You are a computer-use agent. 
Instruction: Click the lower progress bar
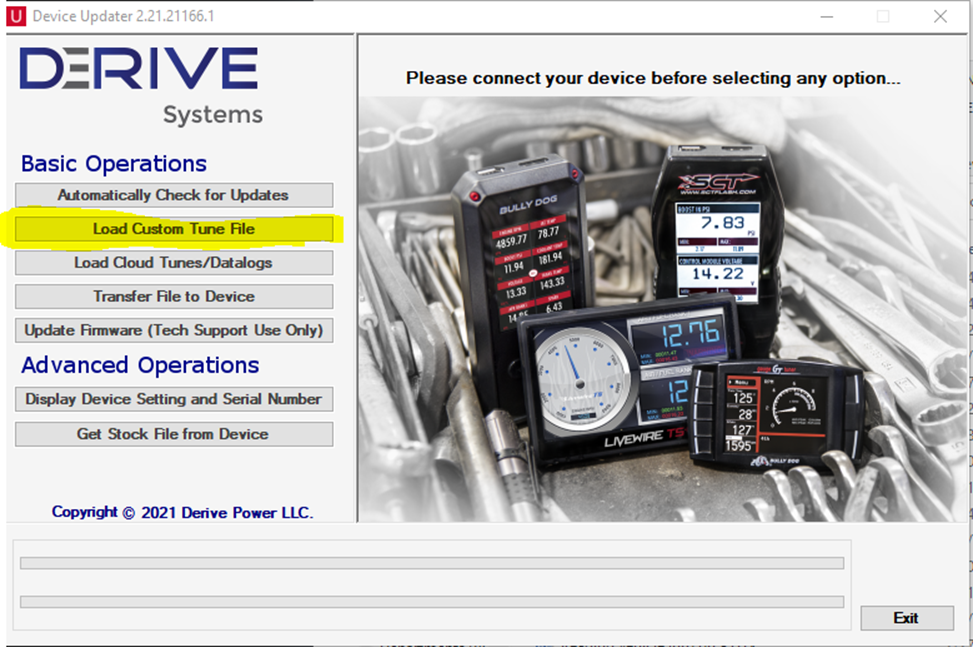[432, 602]
